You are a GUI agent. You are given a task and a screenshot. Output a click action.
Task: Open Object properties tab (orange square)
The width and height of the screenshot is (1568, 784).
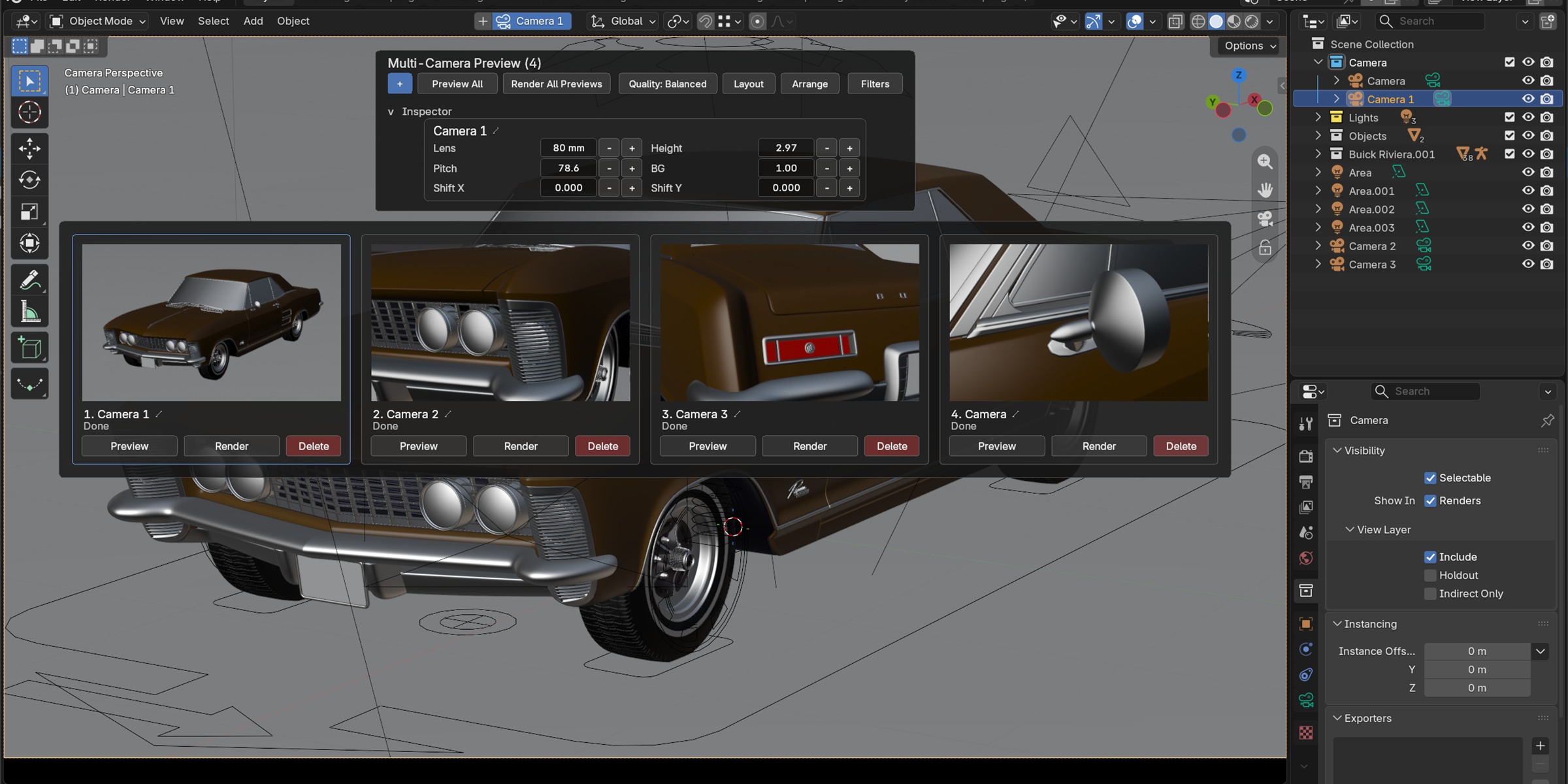point(1306,624)
